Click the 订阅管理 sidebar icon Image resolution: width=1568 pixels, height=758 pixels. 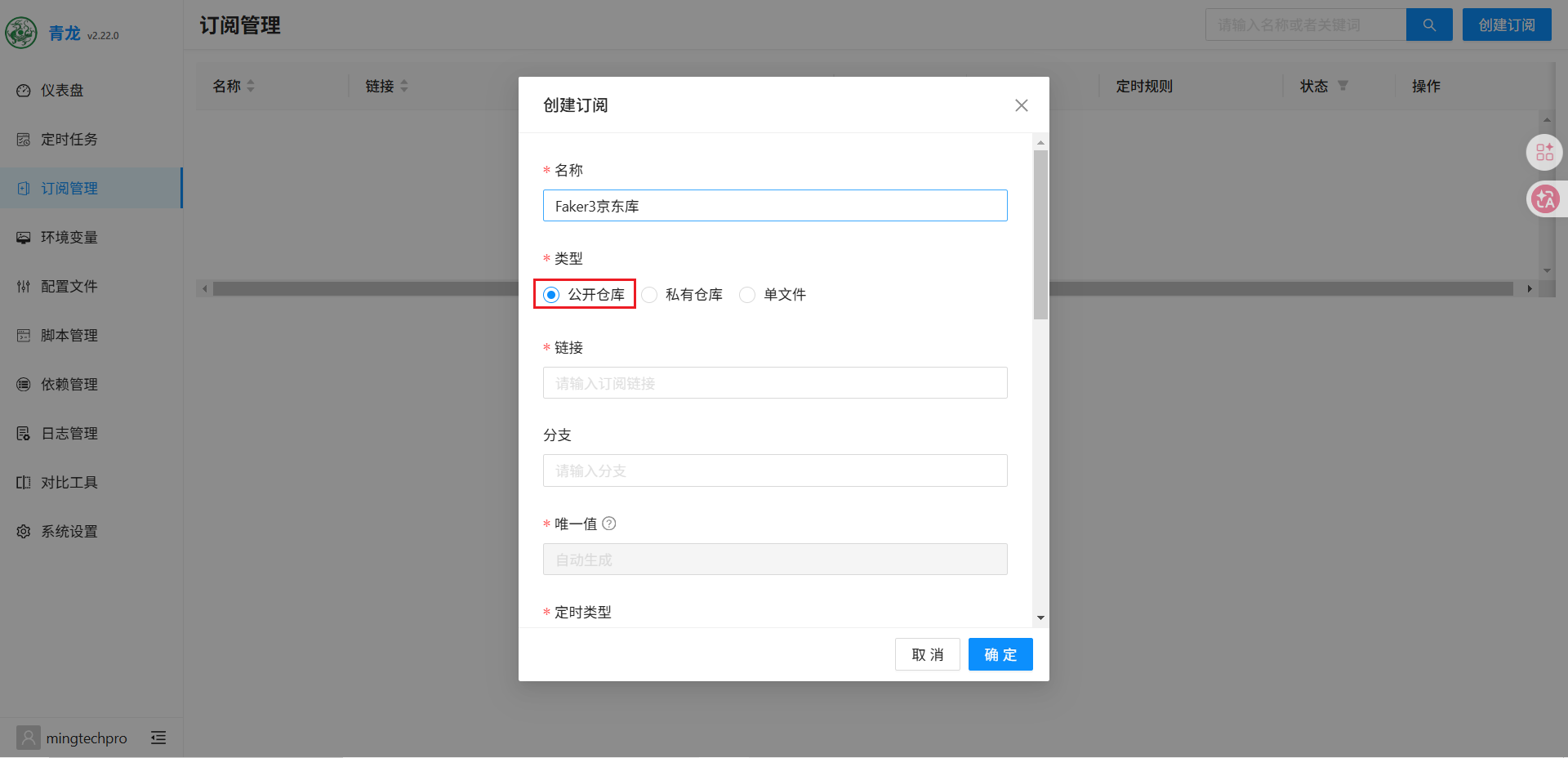(24, 188)
